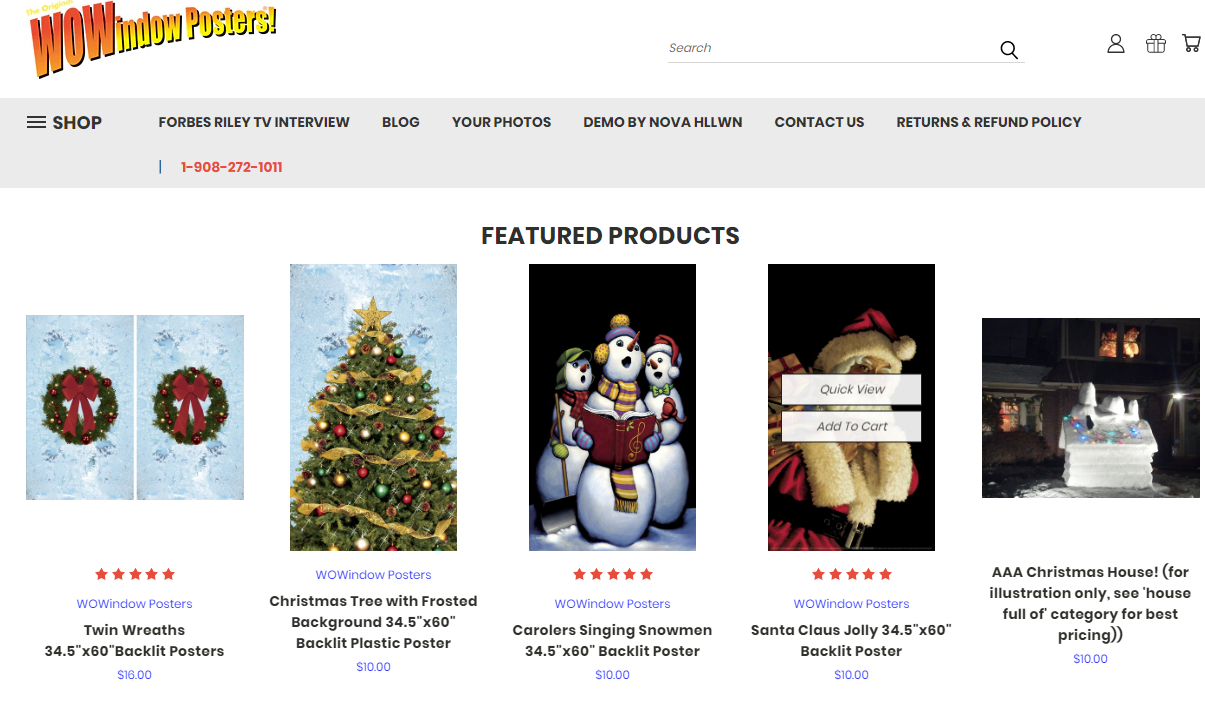Image resolution: width=1205 pixels, height=708 pixels.
Task: Open the Your Photos page
Action: [x=502, y=122]
